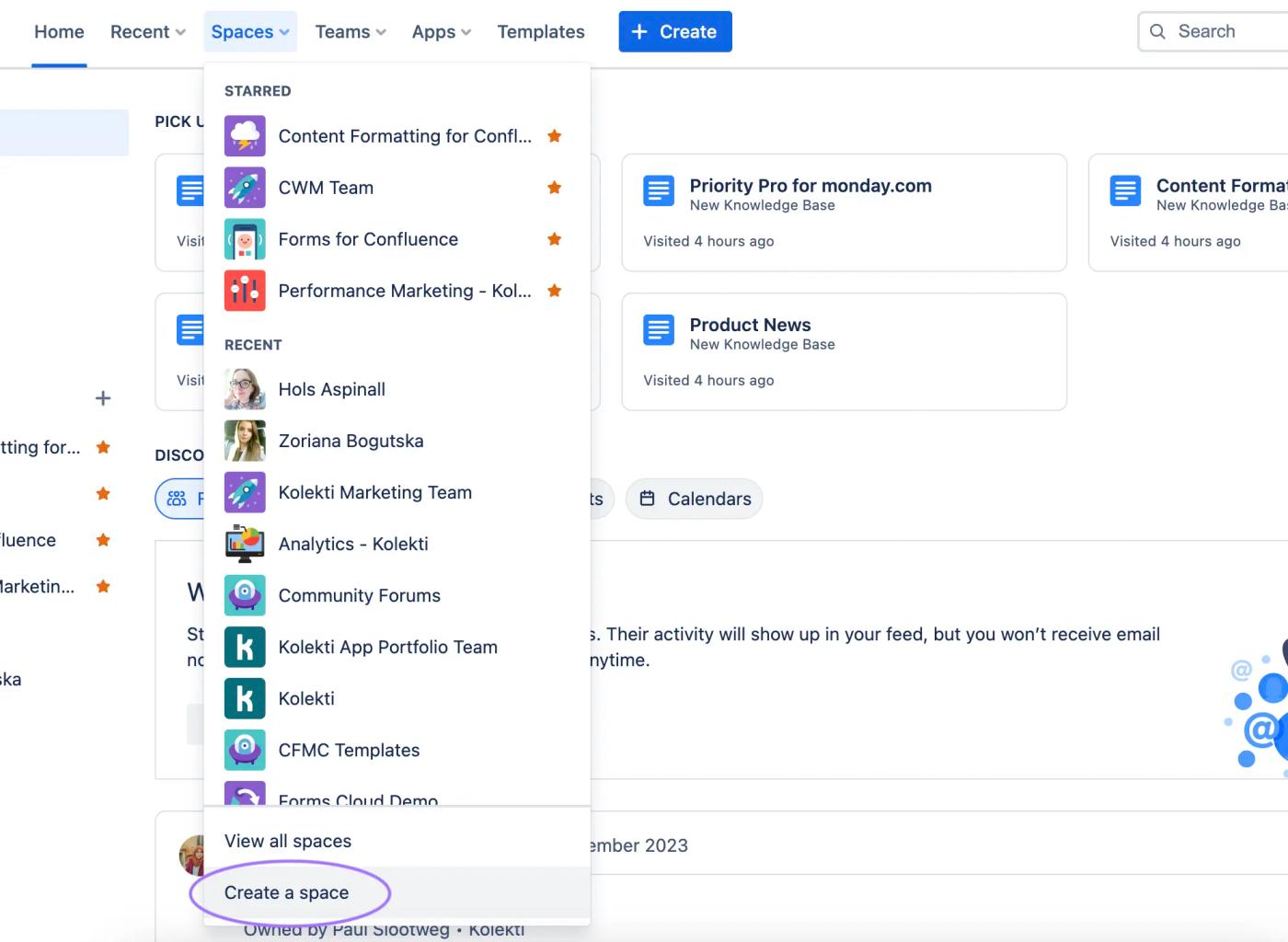This screenshot has width=1288, height=942.
Task: Click the Analytics - Kolekti monitor icon
Action: click(245, 544)
